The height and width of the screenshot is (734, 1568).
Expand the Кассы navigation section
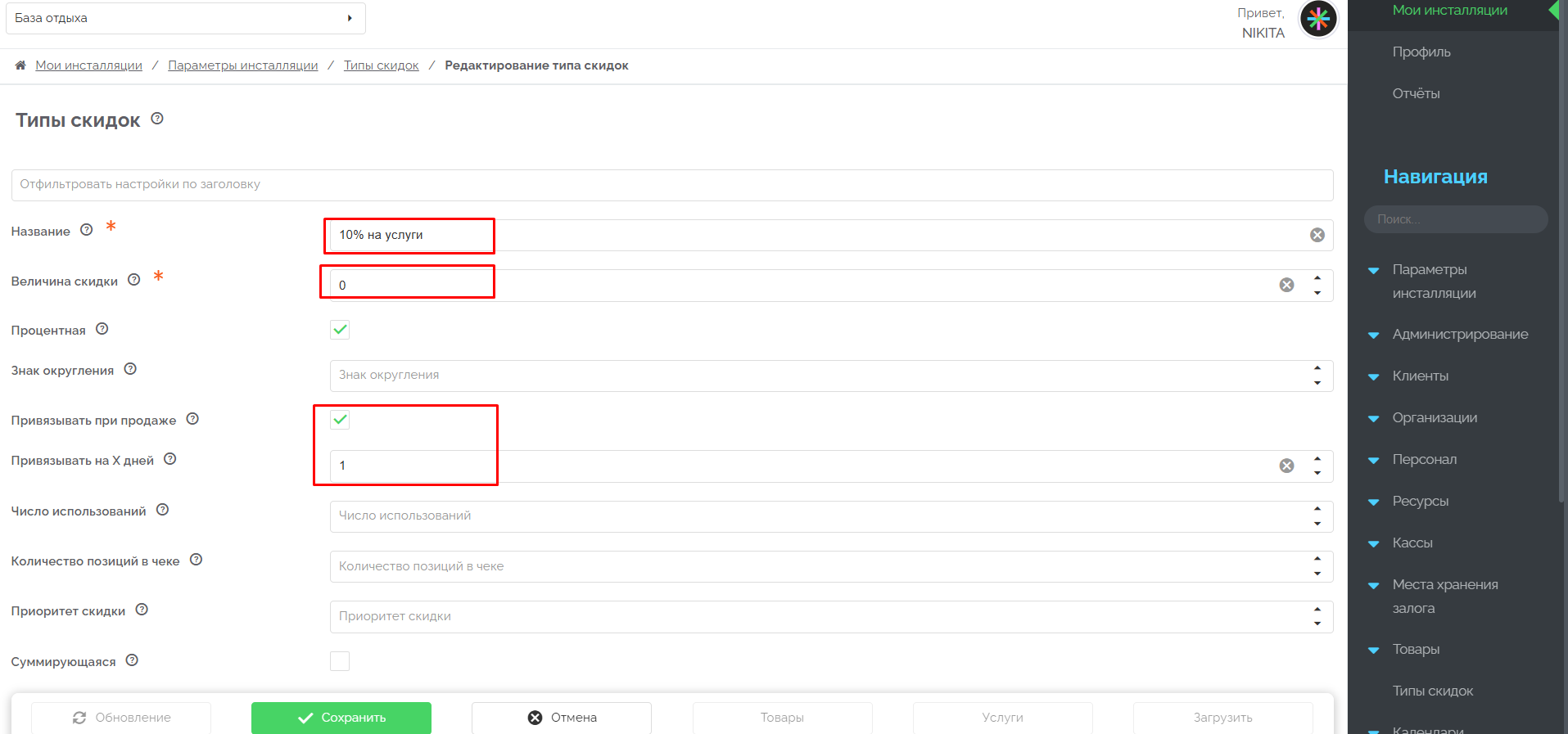(x=1412, y=543)
